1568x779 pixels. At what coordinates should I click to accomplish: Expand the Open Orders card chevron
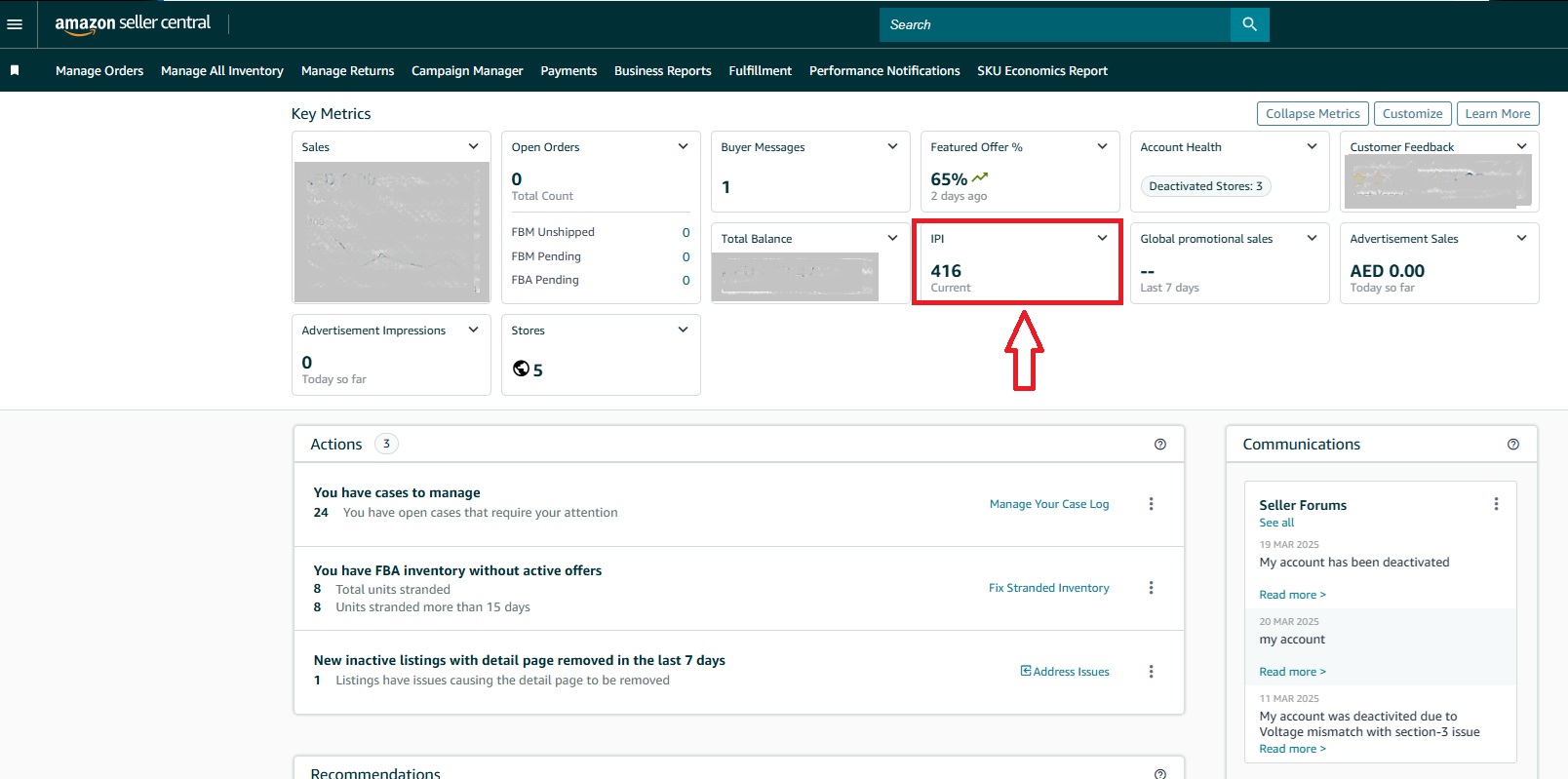click(x=683, y=146)
